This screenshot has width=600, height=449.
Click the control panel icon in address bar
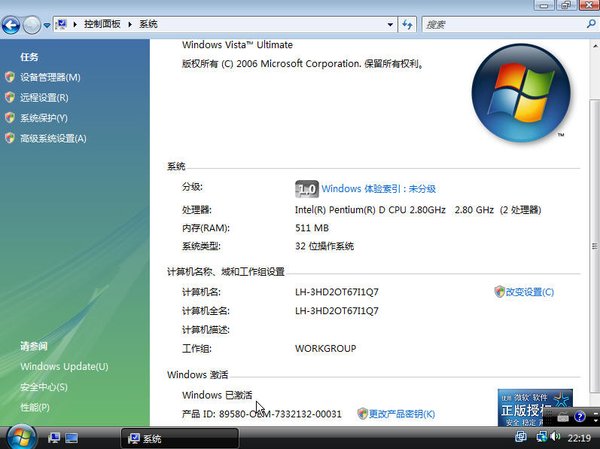61,24
